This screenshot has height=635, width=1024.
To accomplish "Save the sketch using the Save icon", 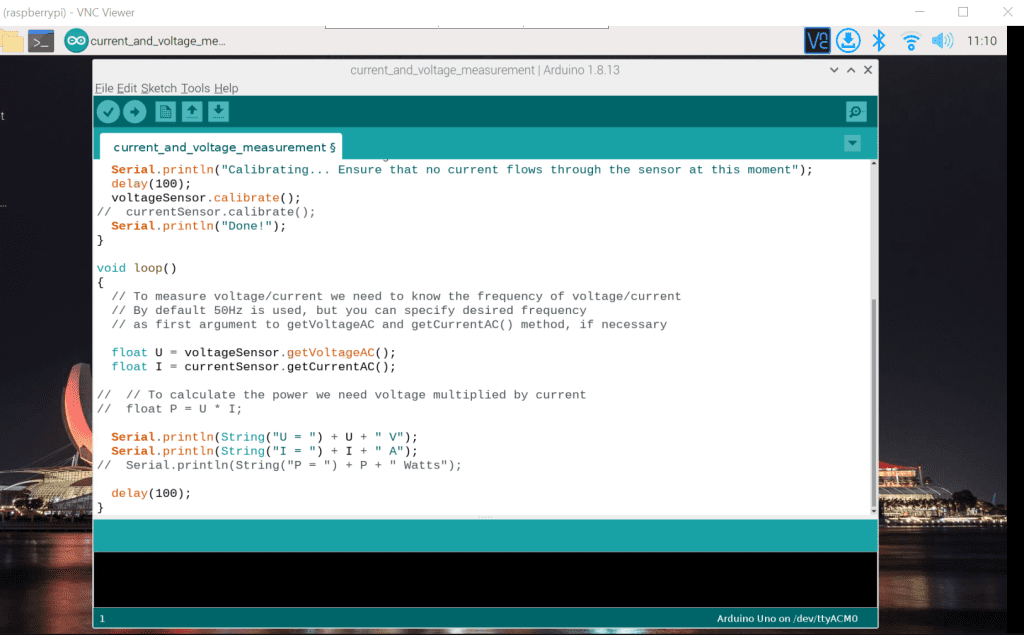I will 218,112.
